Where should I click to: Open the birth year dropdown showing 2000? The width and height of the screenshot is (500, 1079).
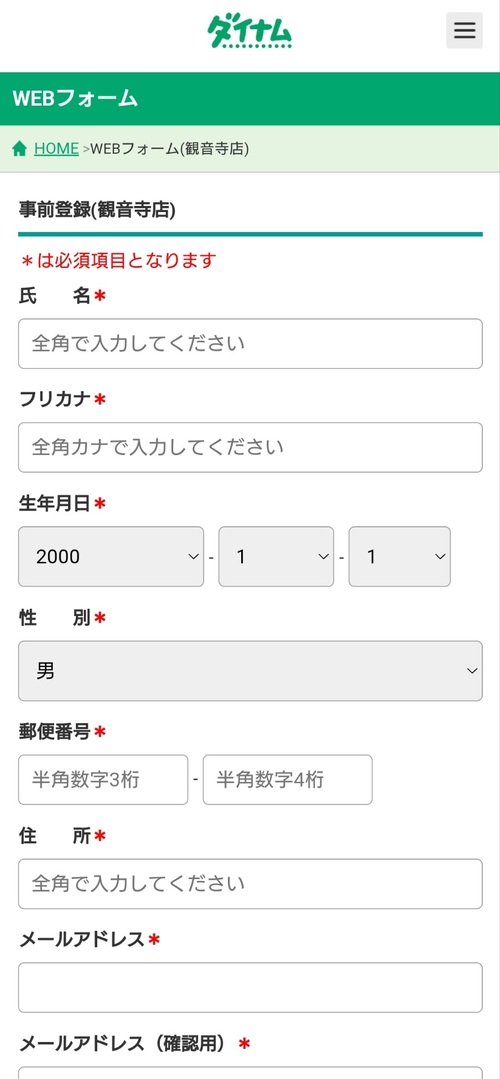click(x=111, y=557)
